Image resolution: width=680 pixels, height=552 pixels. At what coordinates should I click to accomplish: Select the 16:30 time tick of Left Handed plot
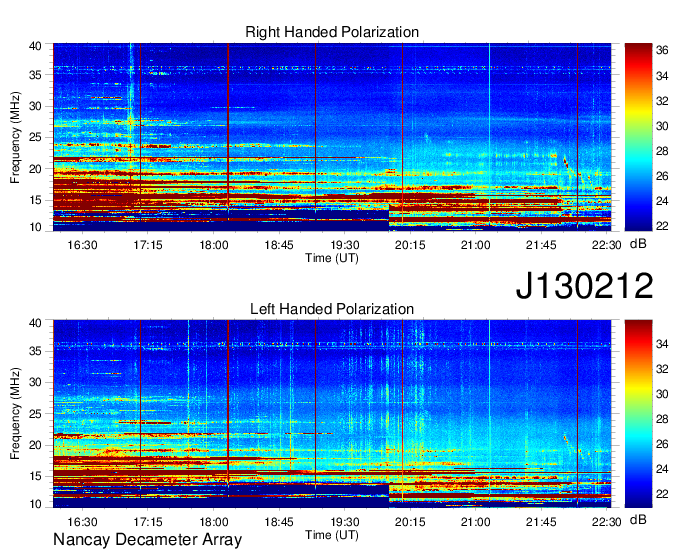(x=82, y=522)
